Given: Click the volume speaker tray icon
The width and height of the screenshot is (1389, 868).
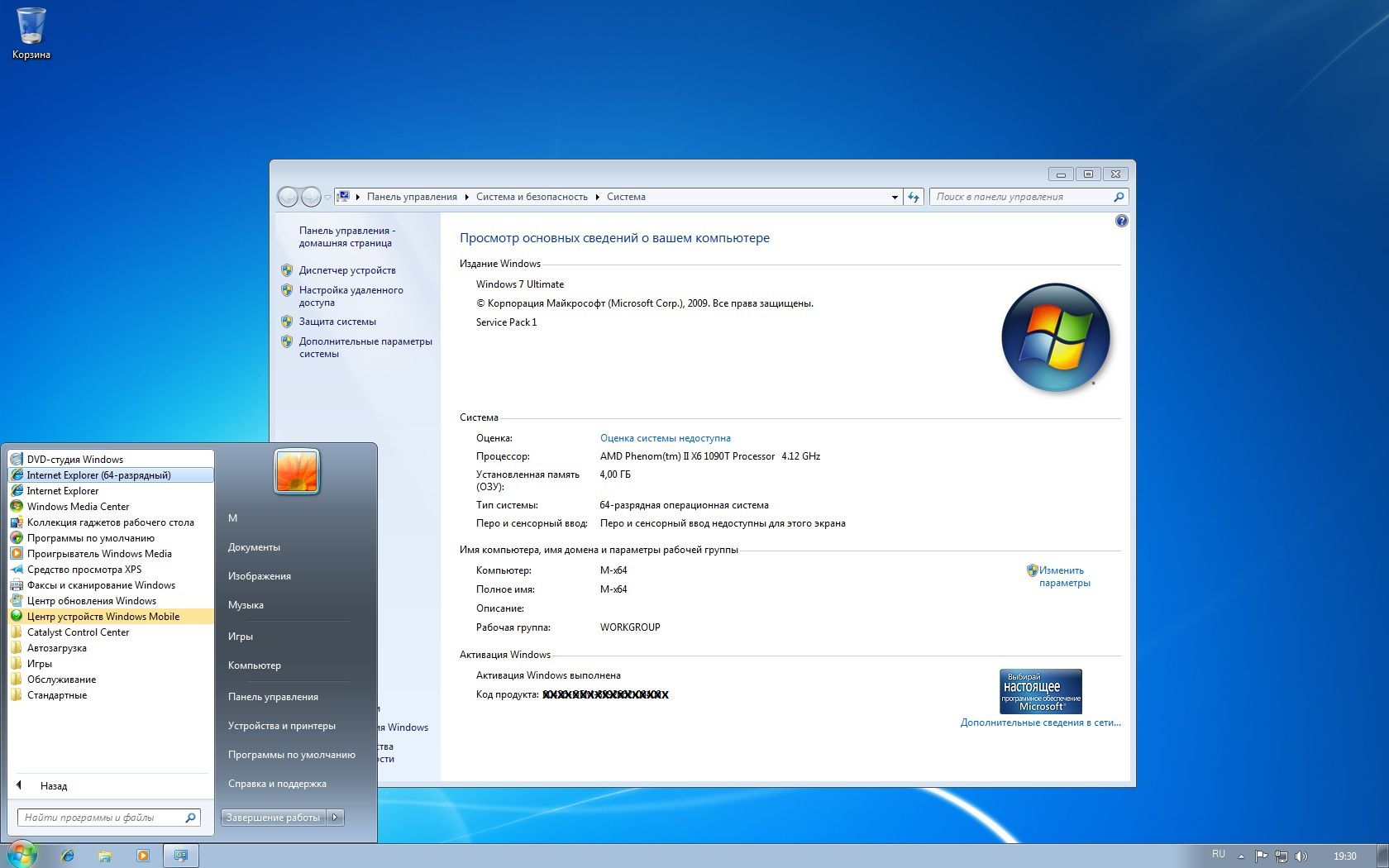Looking at the screenshot, I should [x=1301, y=856].
